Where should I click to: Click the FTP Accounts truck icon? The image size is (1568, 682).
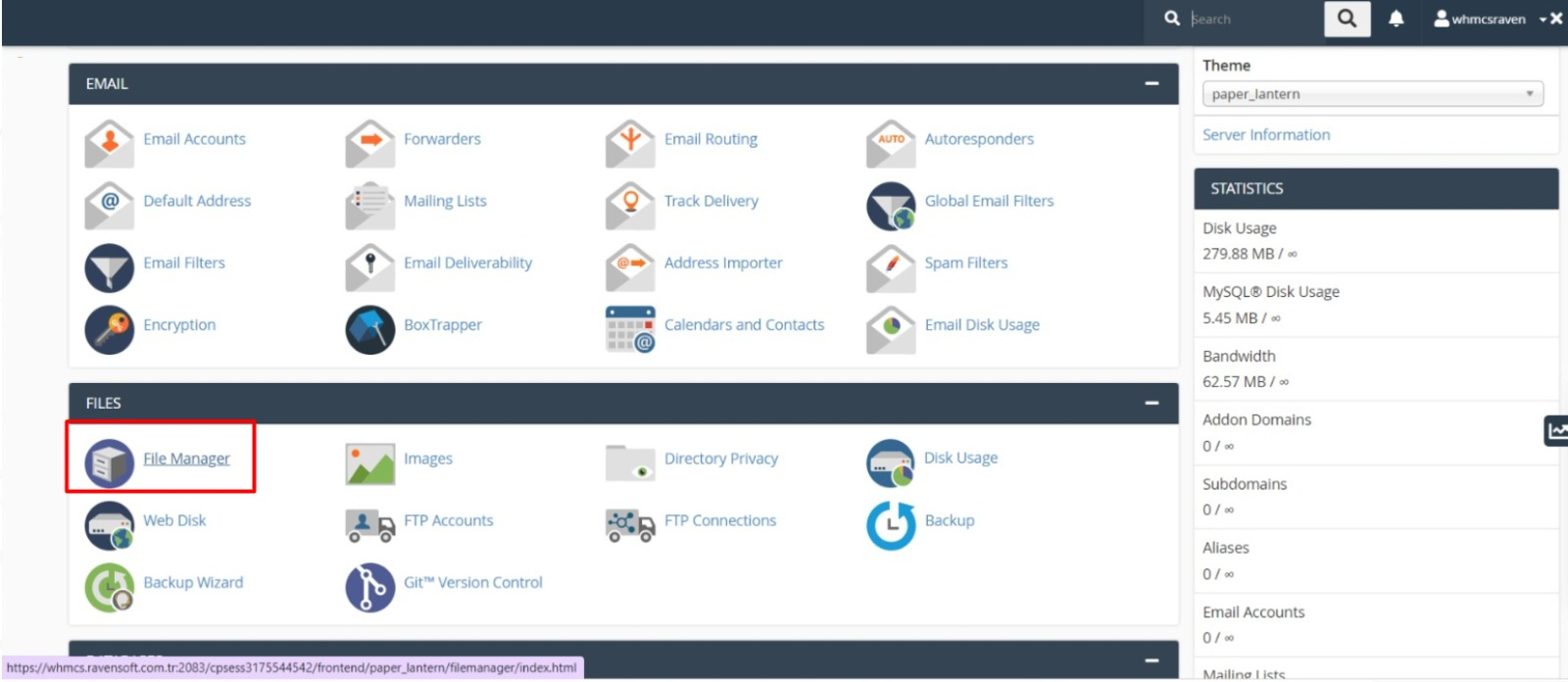pos(369,524)
